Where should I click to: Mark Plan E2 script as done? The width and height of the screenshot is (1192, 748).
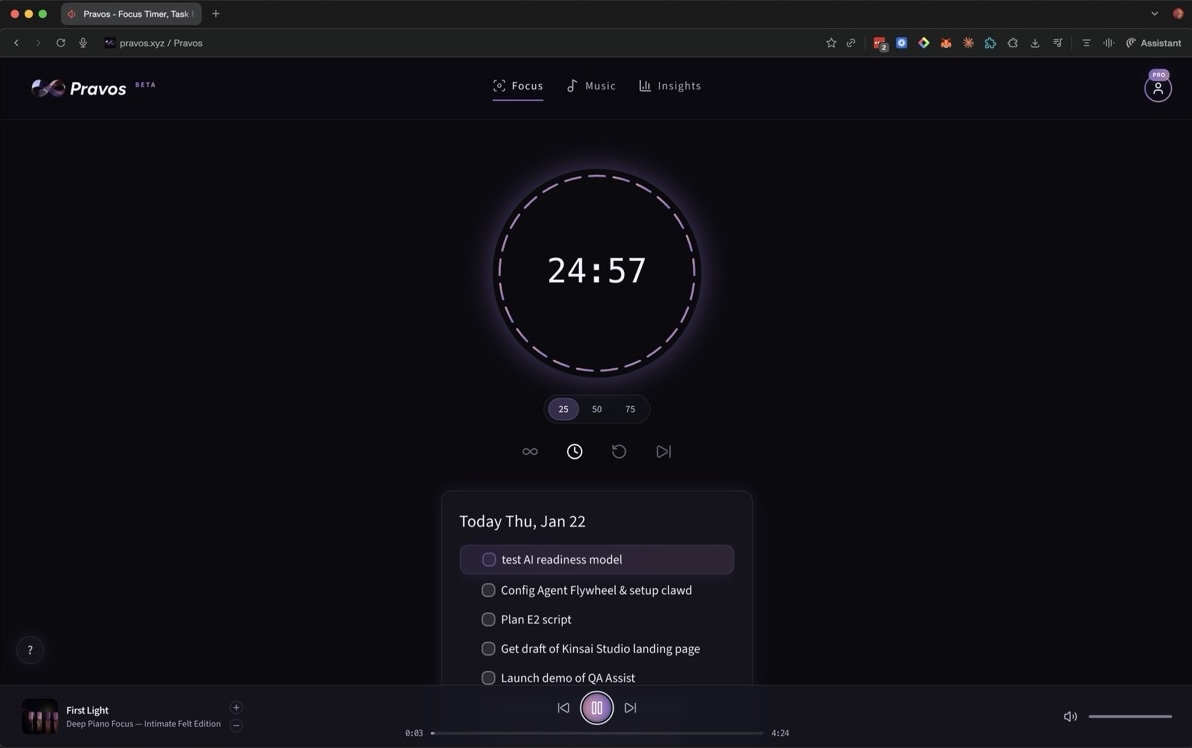click(488, 619)
